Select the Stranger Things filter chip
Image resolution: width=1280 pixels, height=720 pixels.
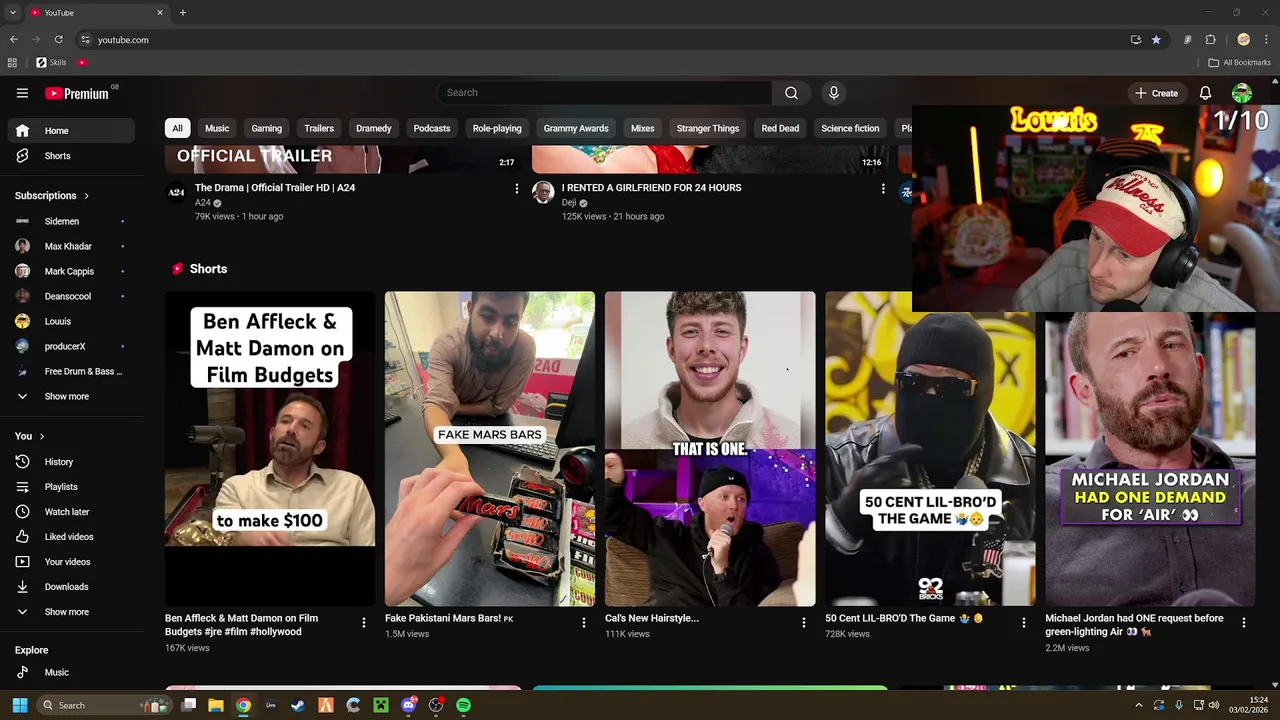[x=708, y=128]
